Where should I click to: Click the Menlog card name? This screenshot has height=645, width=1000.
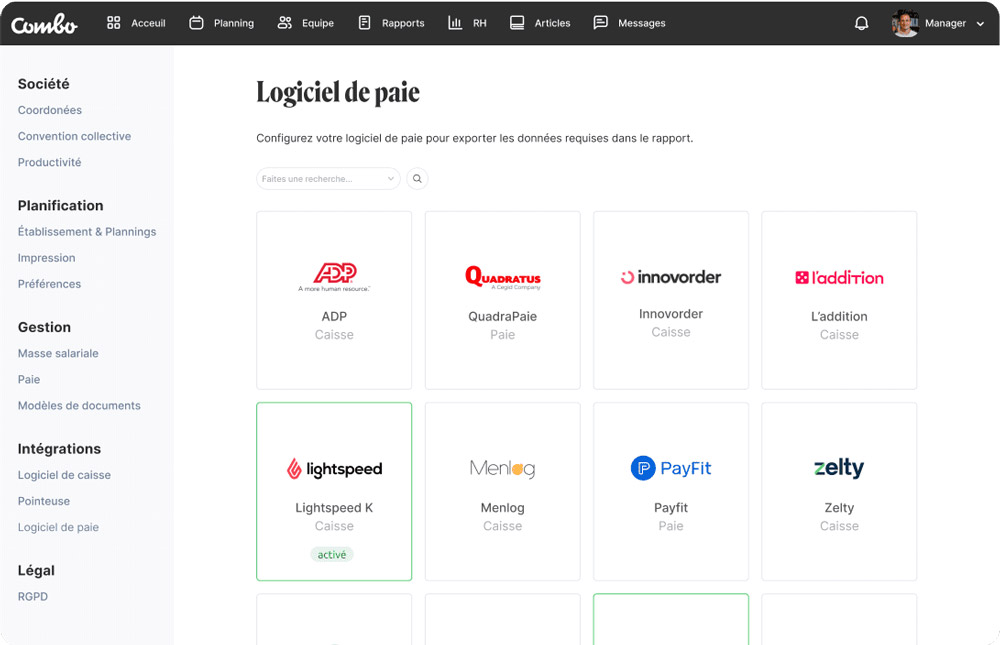(503, 508)
